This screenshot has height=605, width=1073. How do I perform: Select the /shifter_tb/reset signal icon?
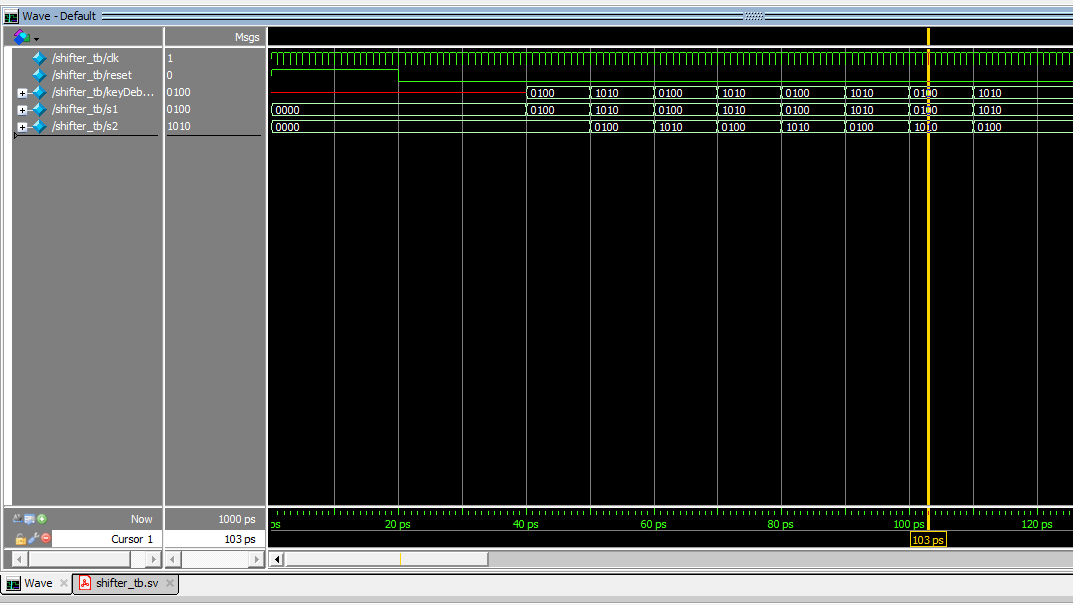(40, 75)
